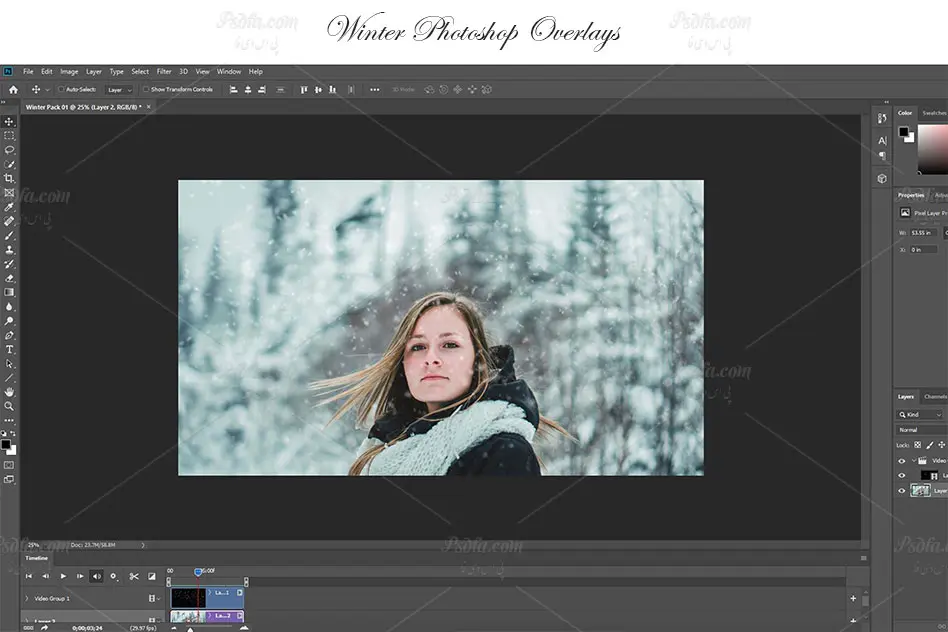948x632 pixels.
Task: Select the Rectangular Marquee tool
Action: point(9,136)
